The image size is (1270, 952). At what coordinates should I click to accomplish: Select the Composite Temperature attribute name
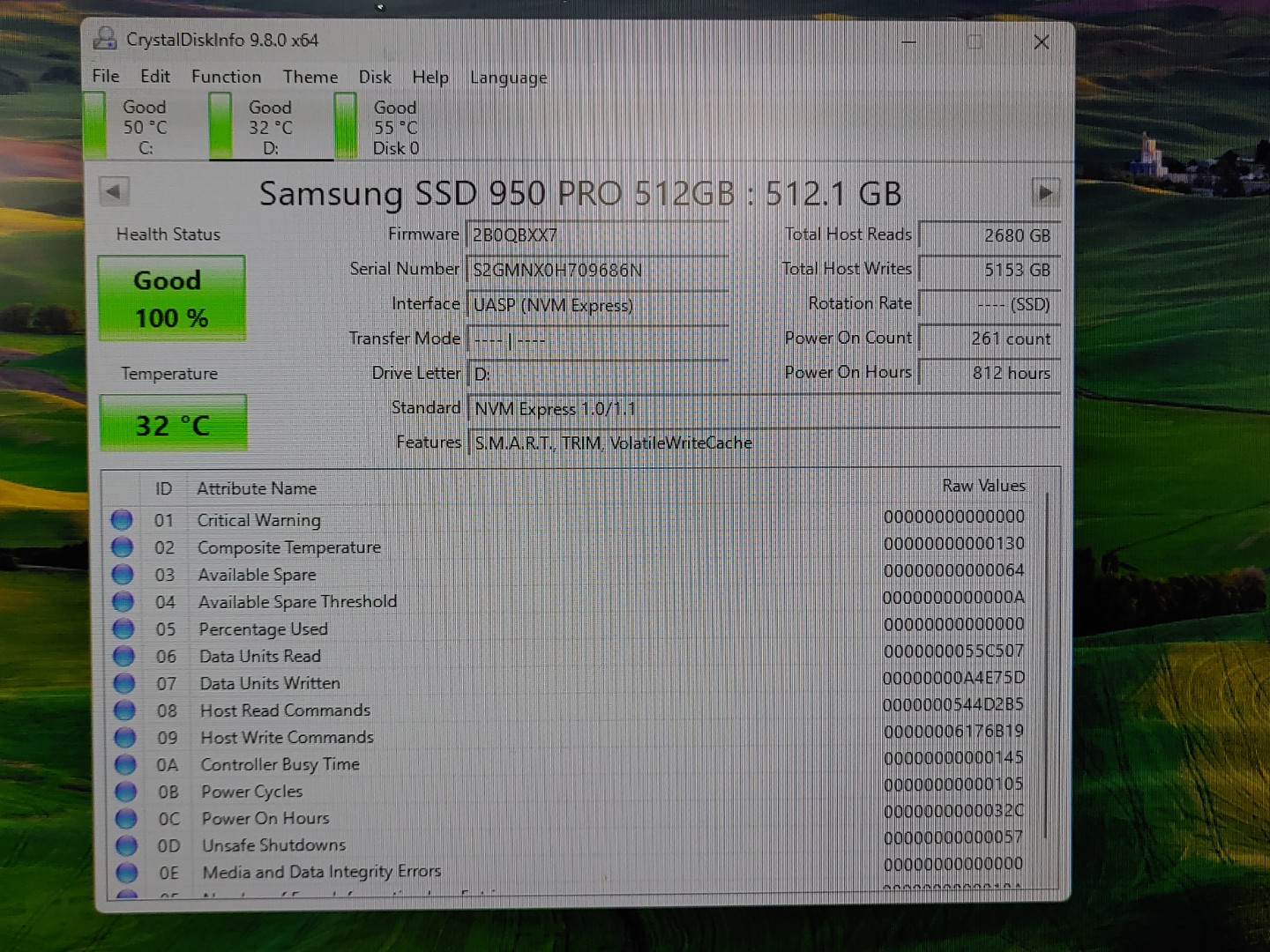click(x=289, y=547)
